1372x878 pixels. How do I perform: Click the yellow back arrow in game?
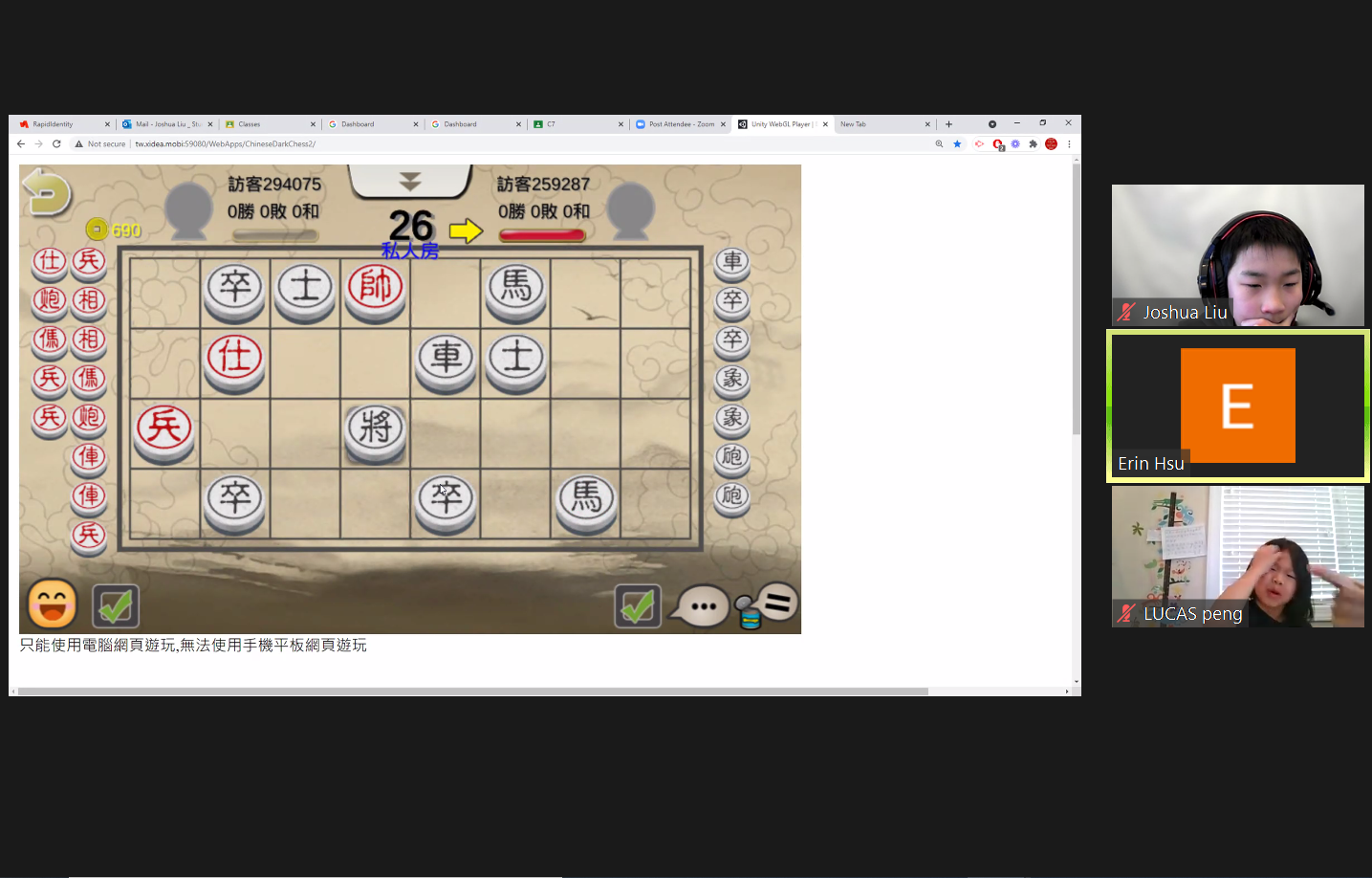click(x=47, y=191)
